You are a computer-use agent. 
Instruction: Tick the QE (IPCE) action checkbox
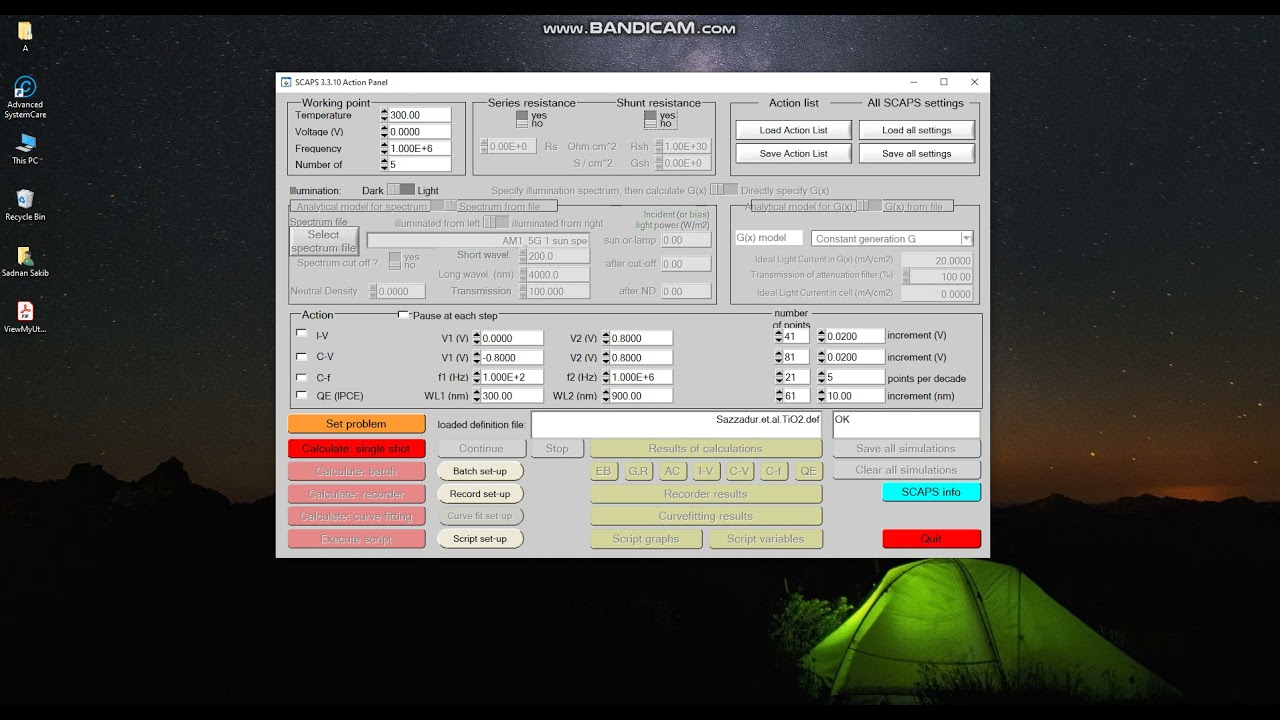click(x=302, y=395)
